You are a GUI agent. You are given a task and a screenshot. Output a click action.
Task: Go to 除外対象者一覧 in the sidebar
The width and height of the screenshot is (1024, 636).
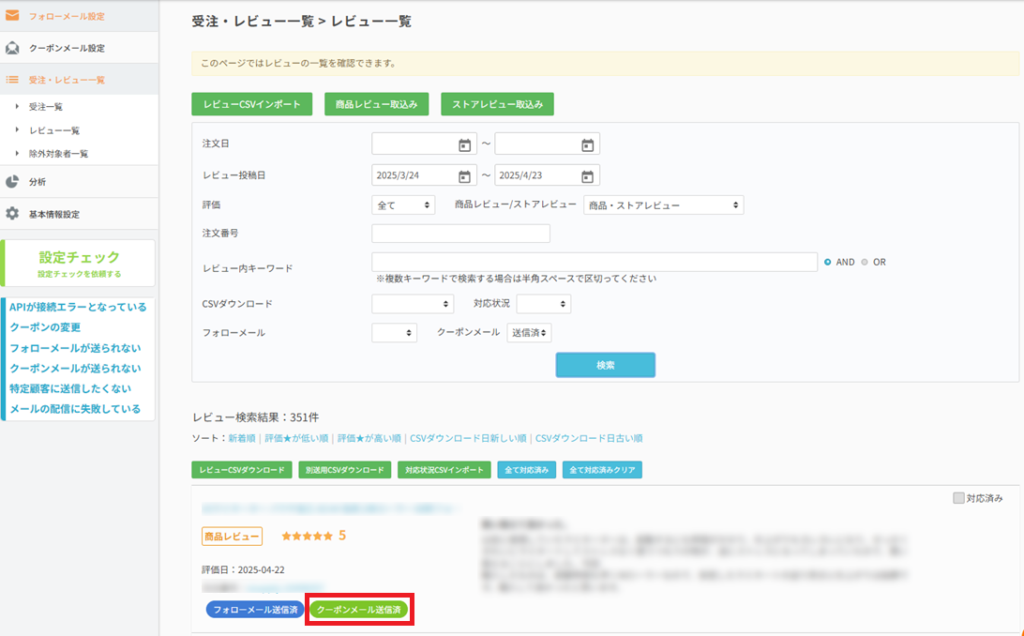(x=58, y=154)
